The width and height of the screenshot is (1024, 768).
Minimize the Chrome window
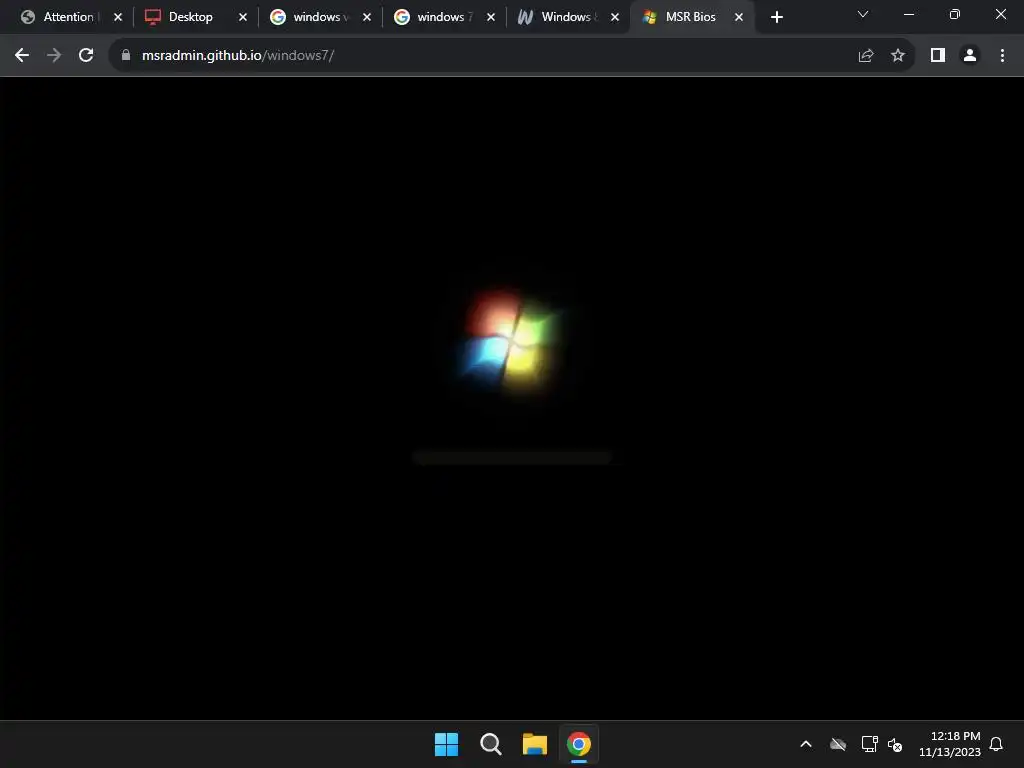[908, 14]
